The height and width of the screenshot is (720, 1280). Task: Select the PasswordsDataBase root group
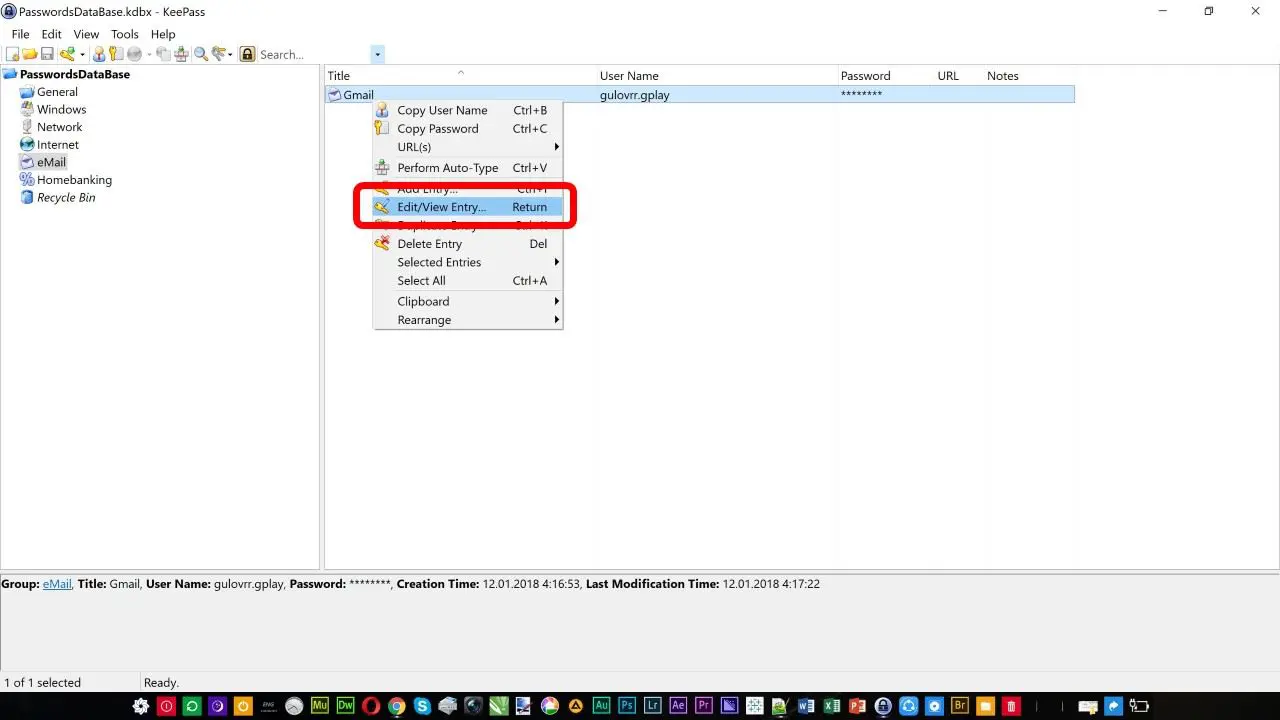pyautogui.click(x=75, y=74)
